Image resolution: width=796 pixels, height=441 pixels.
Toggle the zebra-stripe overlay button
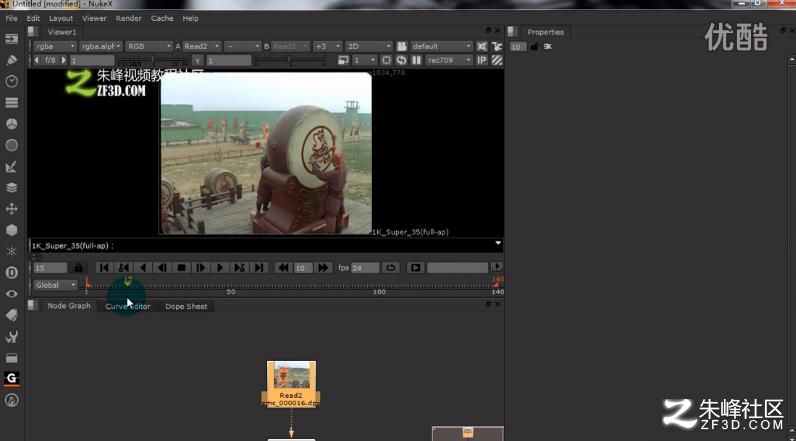pos(497,60)
